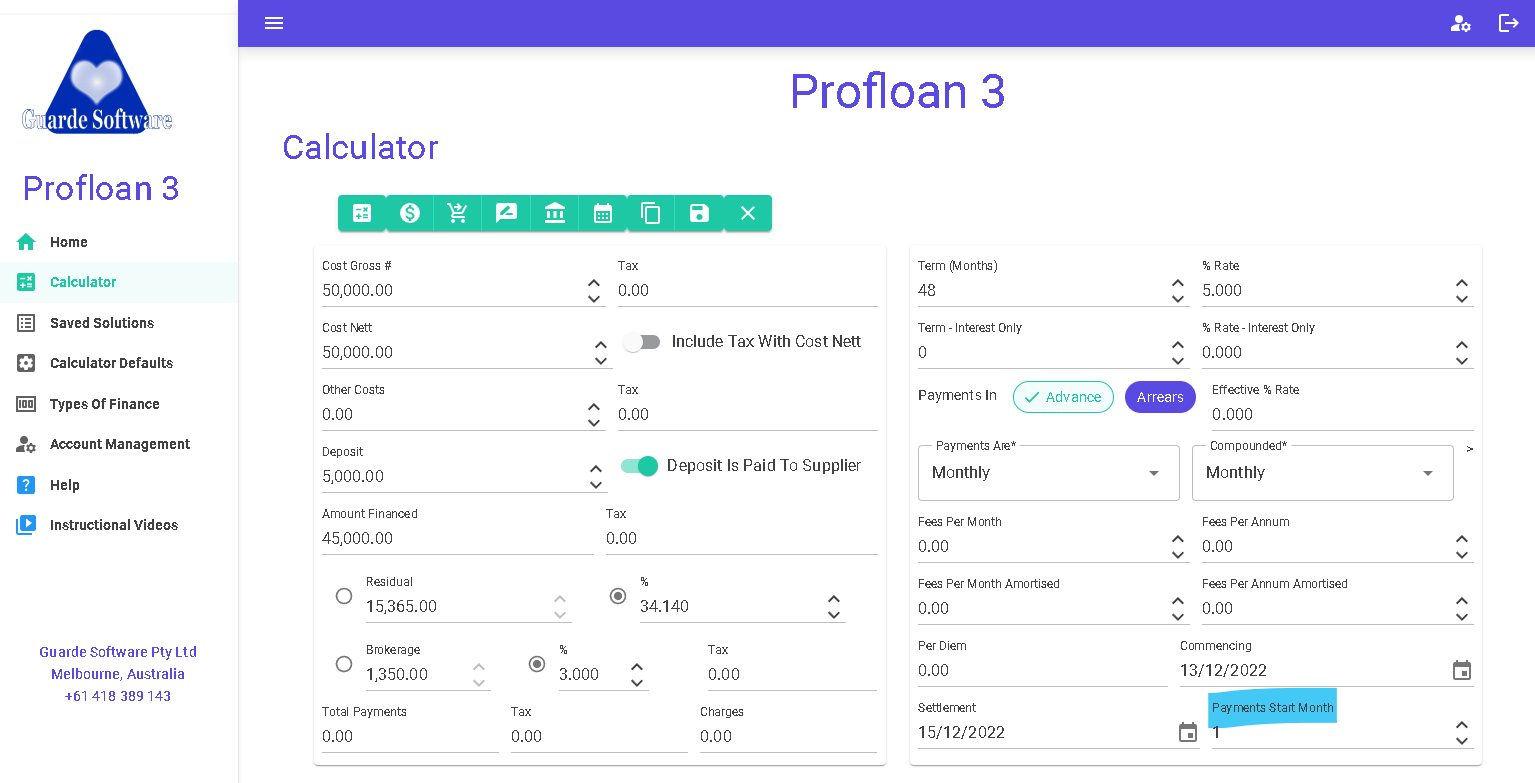Decrease Deposit with the down arrow
Image resolution: width=1535 pixels, height=783 pixels.
pos(597,485)
